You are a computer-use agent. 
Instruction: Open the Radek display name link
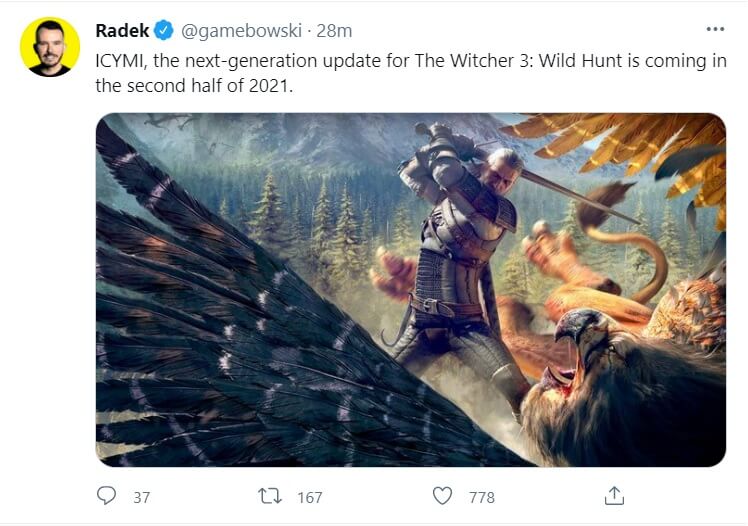pyautogui.click(x=122, y=31)
